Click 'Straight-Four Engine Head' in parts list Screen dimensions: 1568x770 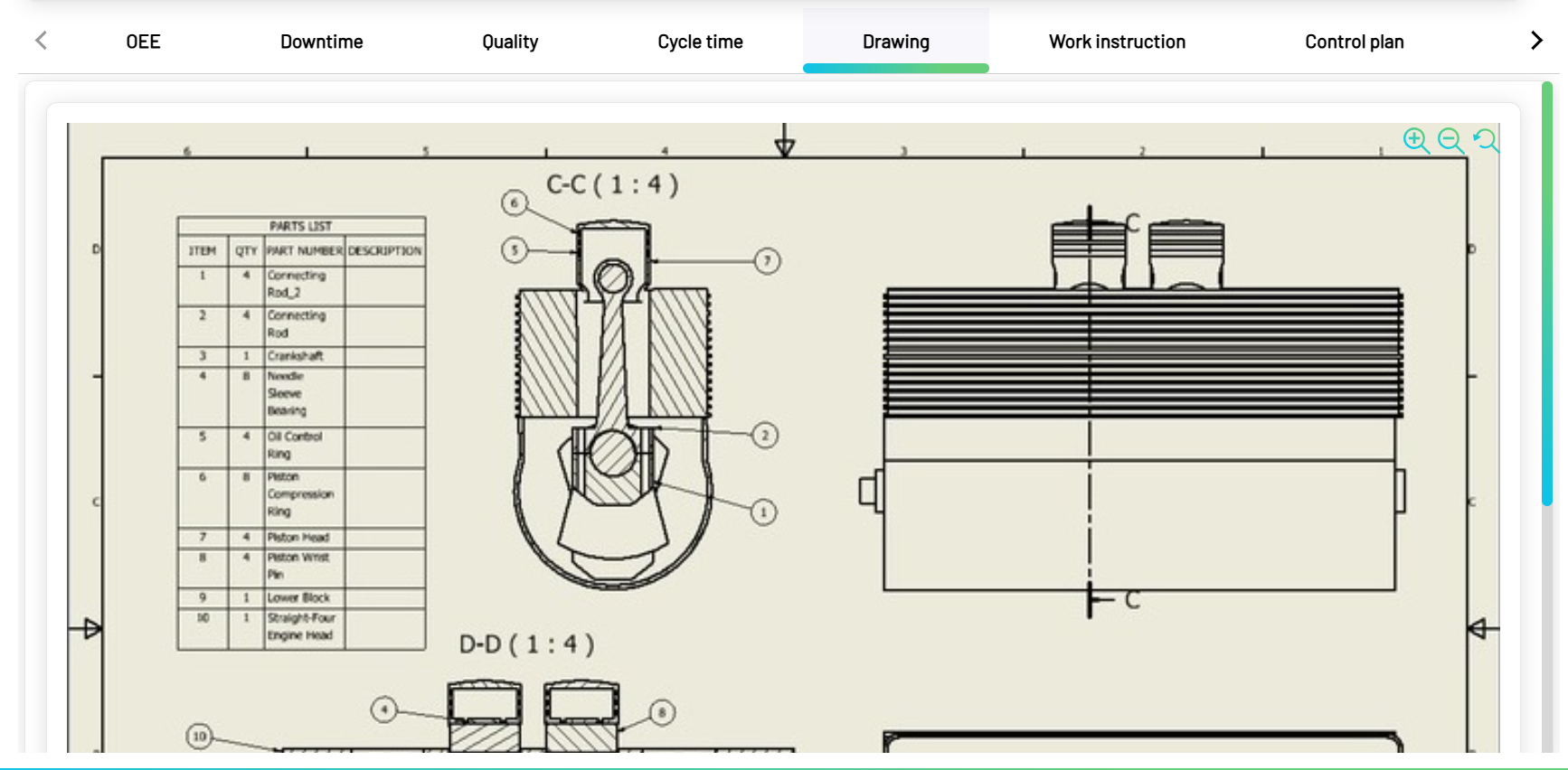pos(301,626)
